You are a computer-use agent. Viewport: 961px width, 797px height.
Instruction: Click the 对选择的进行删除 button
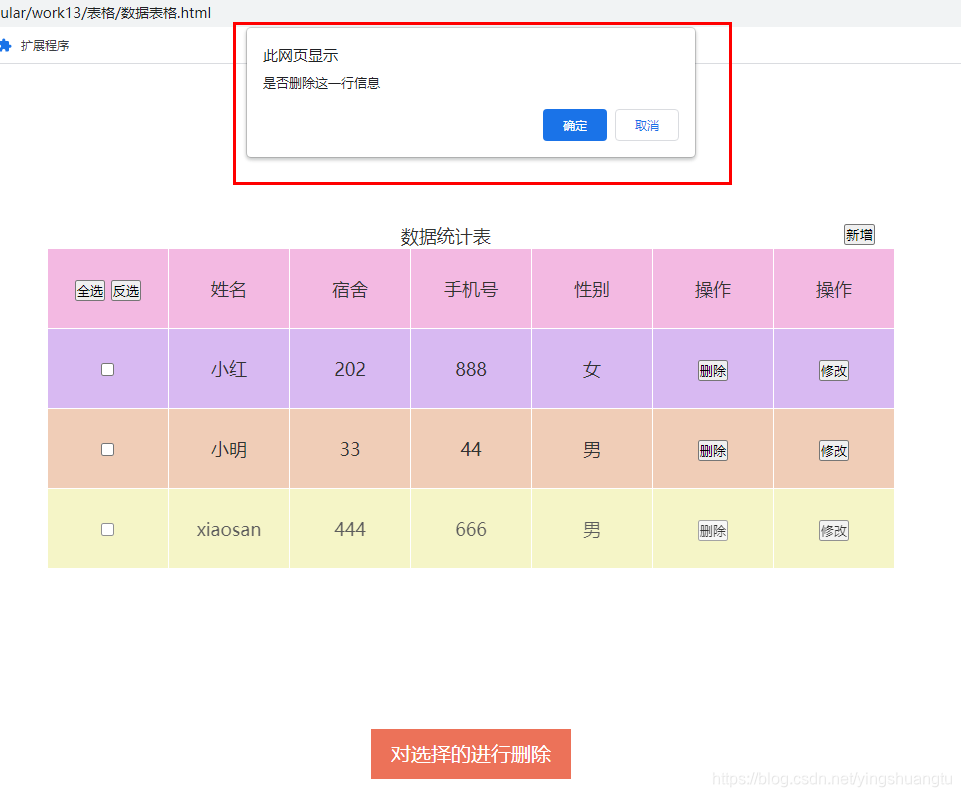(x=471, y=753)
